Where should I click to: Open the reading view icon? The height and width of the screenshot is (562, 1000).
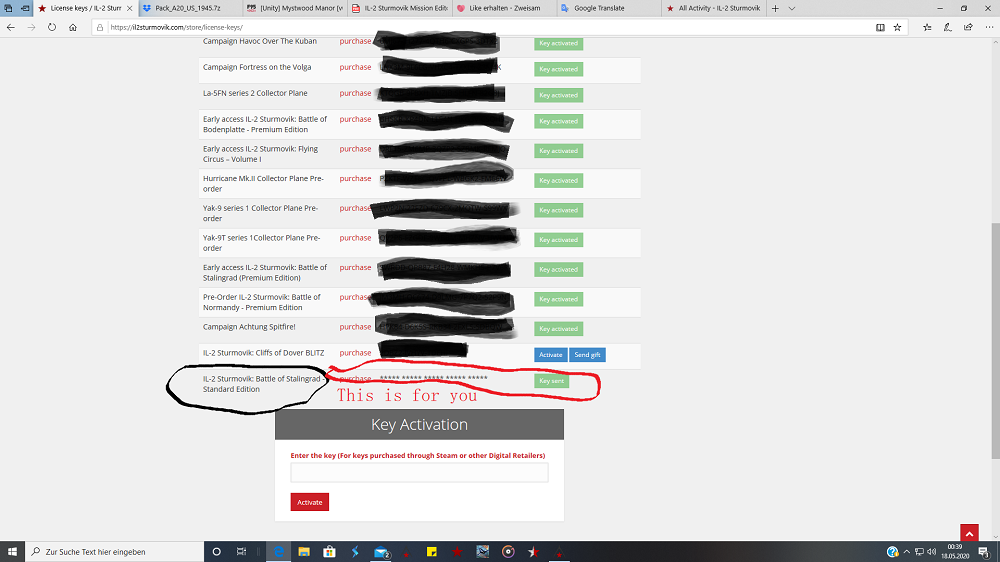880,27
